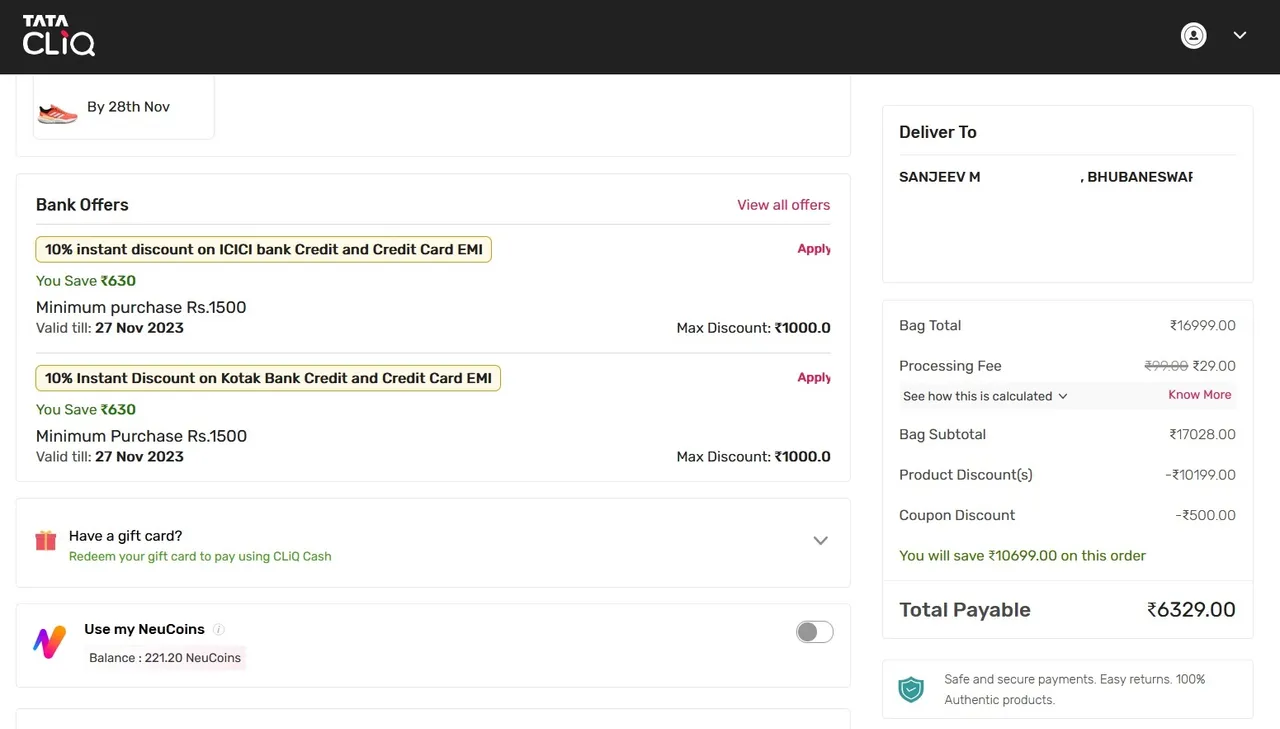This screenshot has width=1280, height=729.
Task: Apply the ICICI bank credit card offer
Action: (814, 249)
